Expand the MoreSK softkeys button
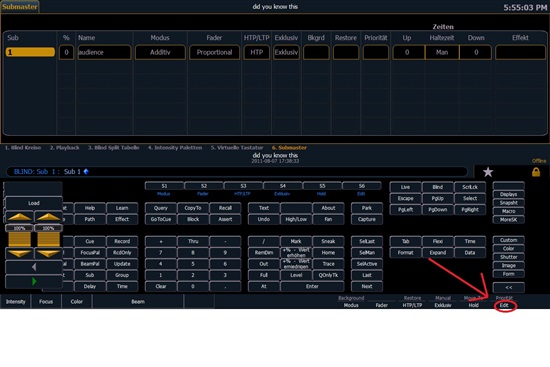The height and width of the screenshot is (367, 550). tap(508, 220)
